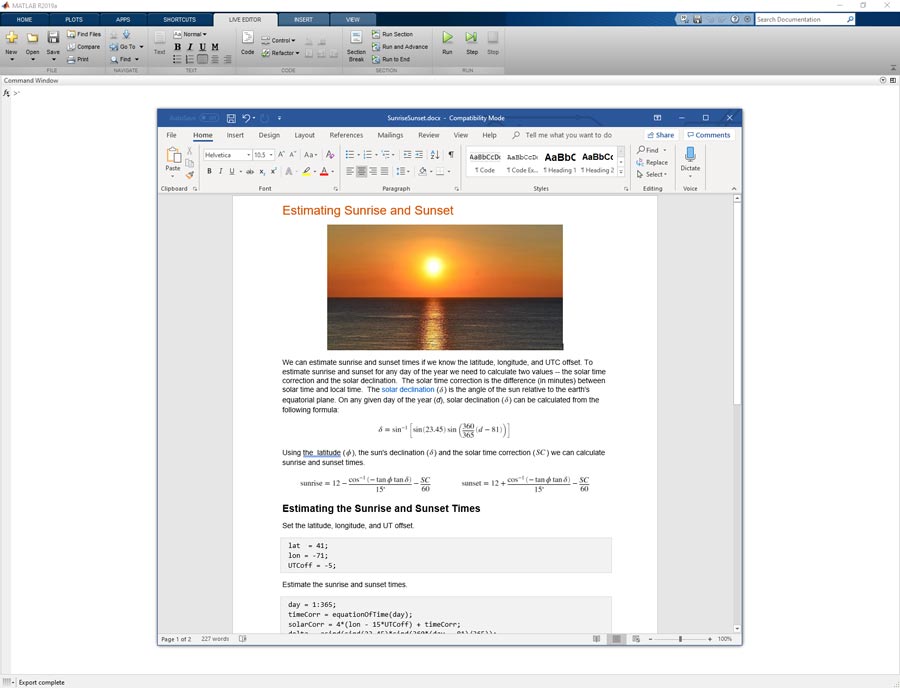Click the Format Painter icon
This screenshot has height=688, width=900.
point(190,173)
